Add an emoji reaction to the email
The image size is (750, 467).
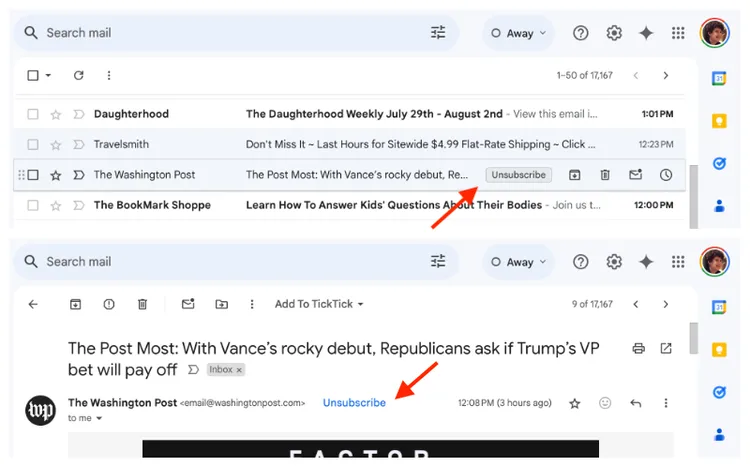pos(604,403)
